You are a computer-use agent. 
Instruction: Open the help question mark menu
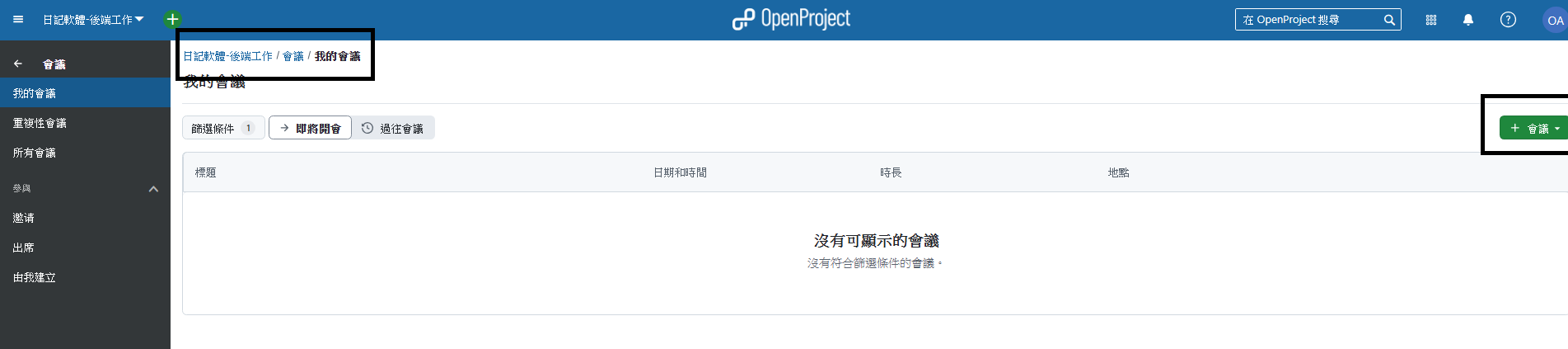pos(1508,20)
